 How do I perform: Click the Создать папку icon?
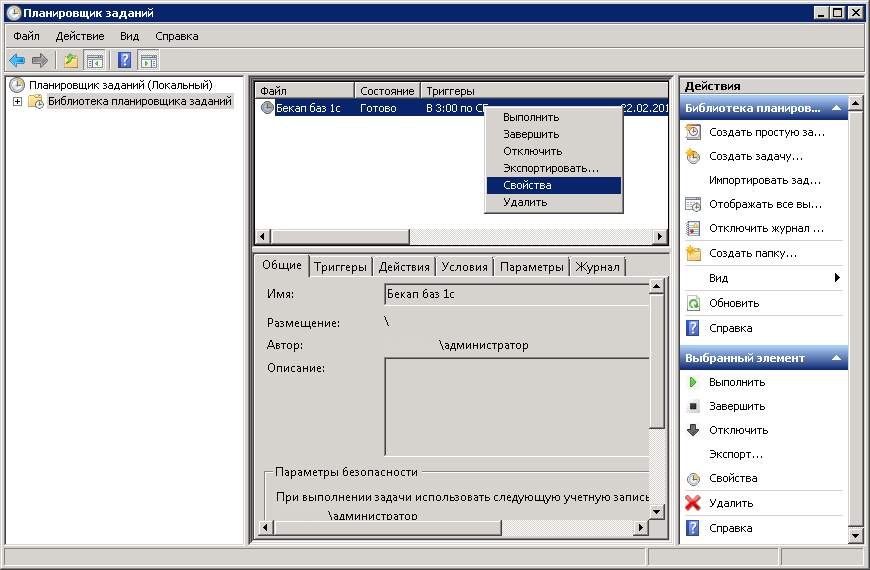pyautogui.click(x=693, y=253)
